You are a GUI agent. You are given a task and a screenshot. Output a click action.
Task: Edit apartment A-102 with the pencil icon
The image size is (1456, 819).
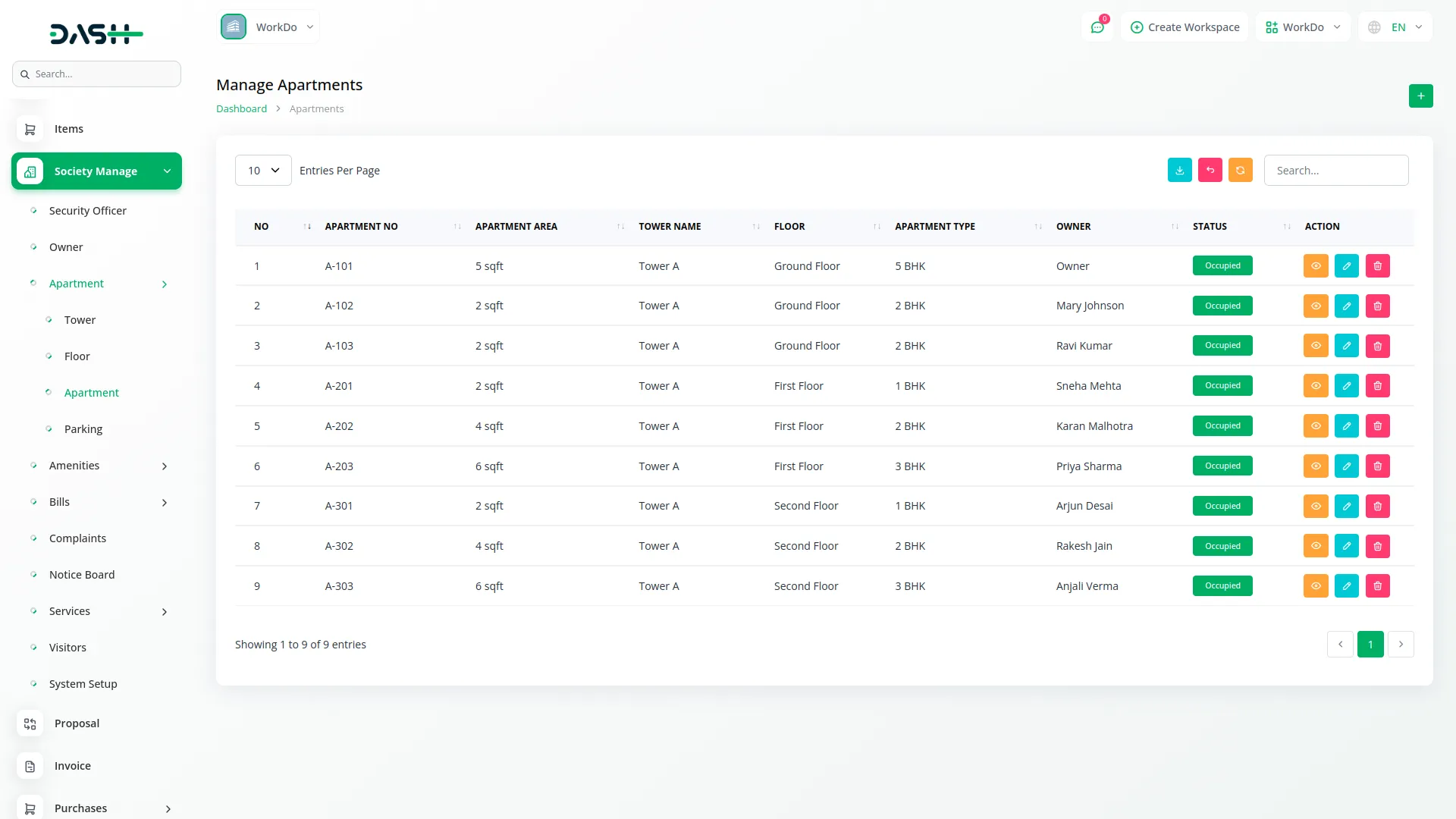1346,306
